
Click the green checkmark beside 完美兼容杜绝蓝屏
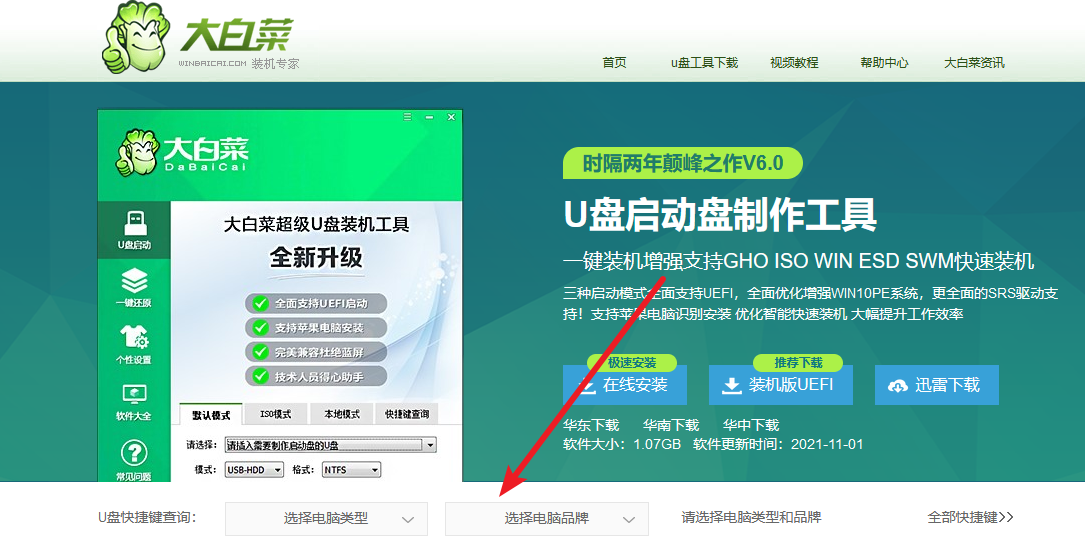click(x=260, y=352)
